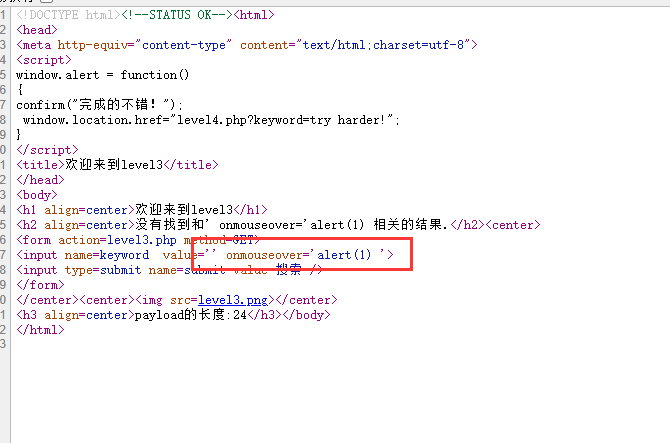Click the confirm("完成的不错!") line
The height and width of the screenshot is (443, 670).
tap(100, 105)
